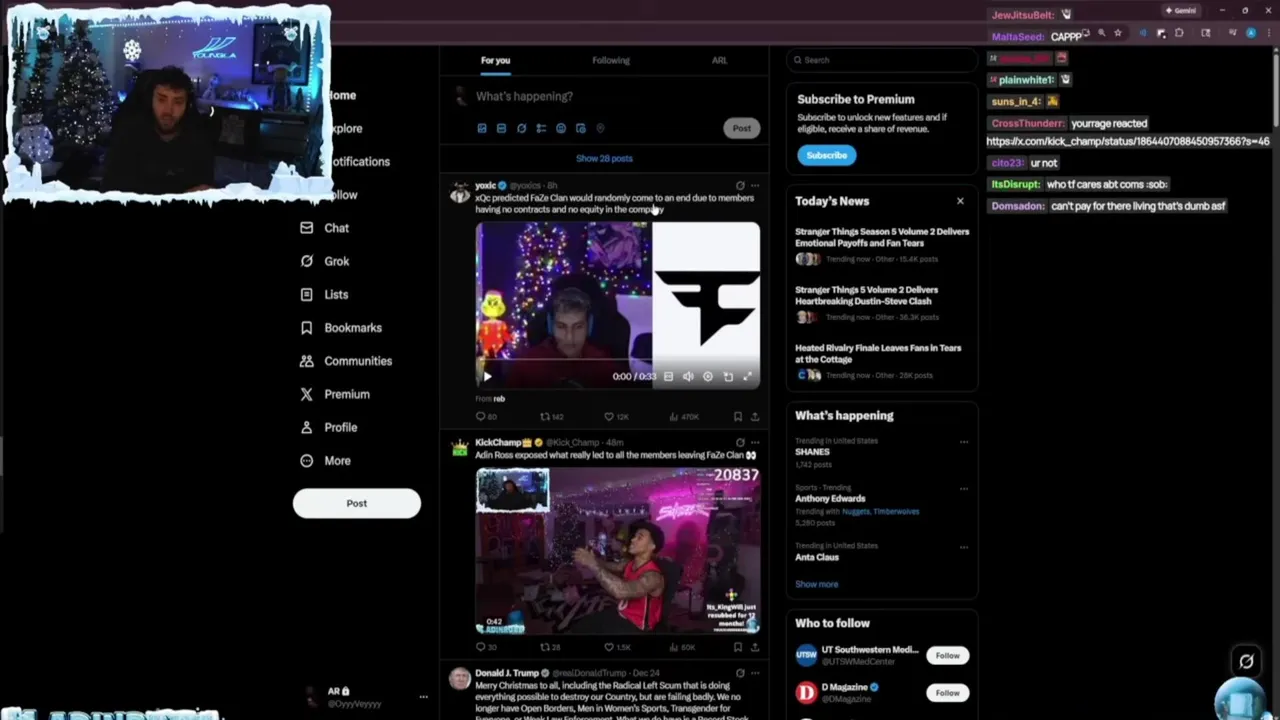The width and height of the screenshot is (1280, 720).
Task: Open kick_champ status link in chat
Action: click(x=1128, y=142)
